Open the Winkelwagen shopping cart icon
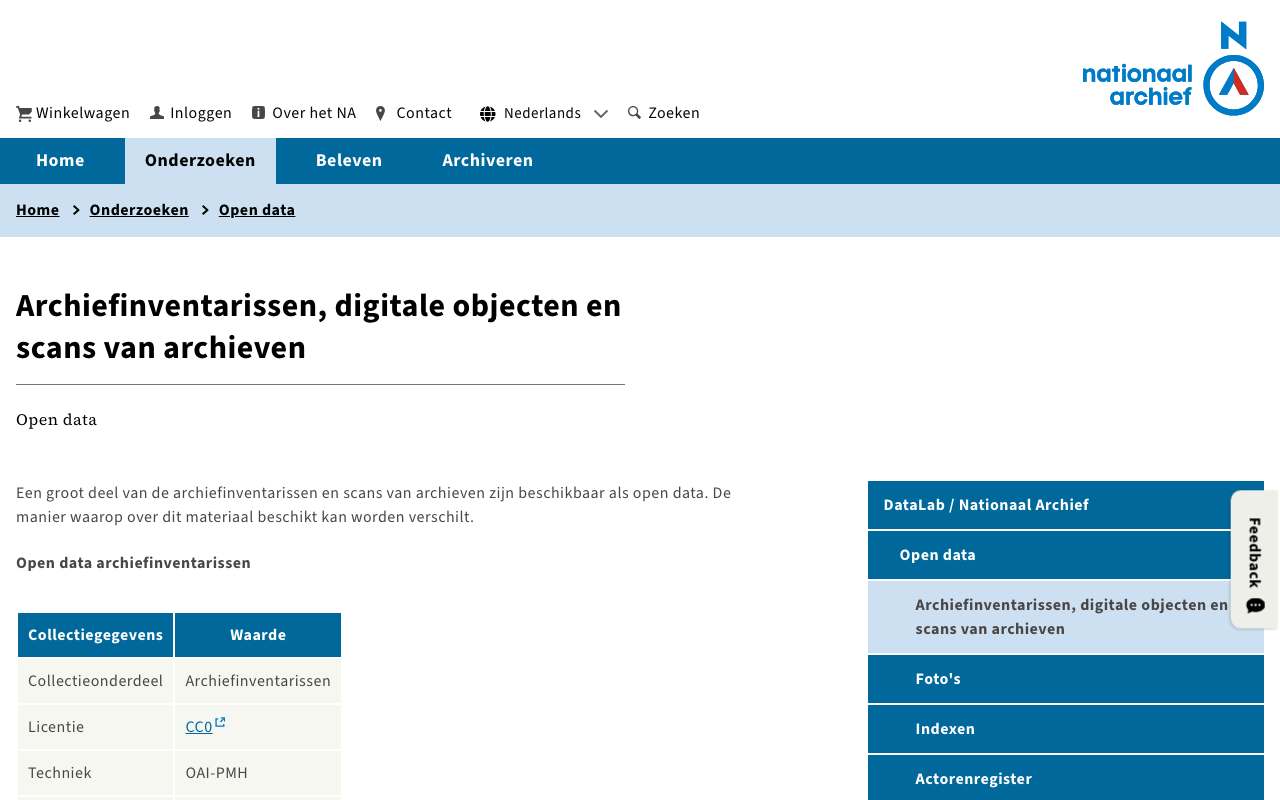Image resolution: width=1280 pixels, height=800 pixels. tap(24, 114)
